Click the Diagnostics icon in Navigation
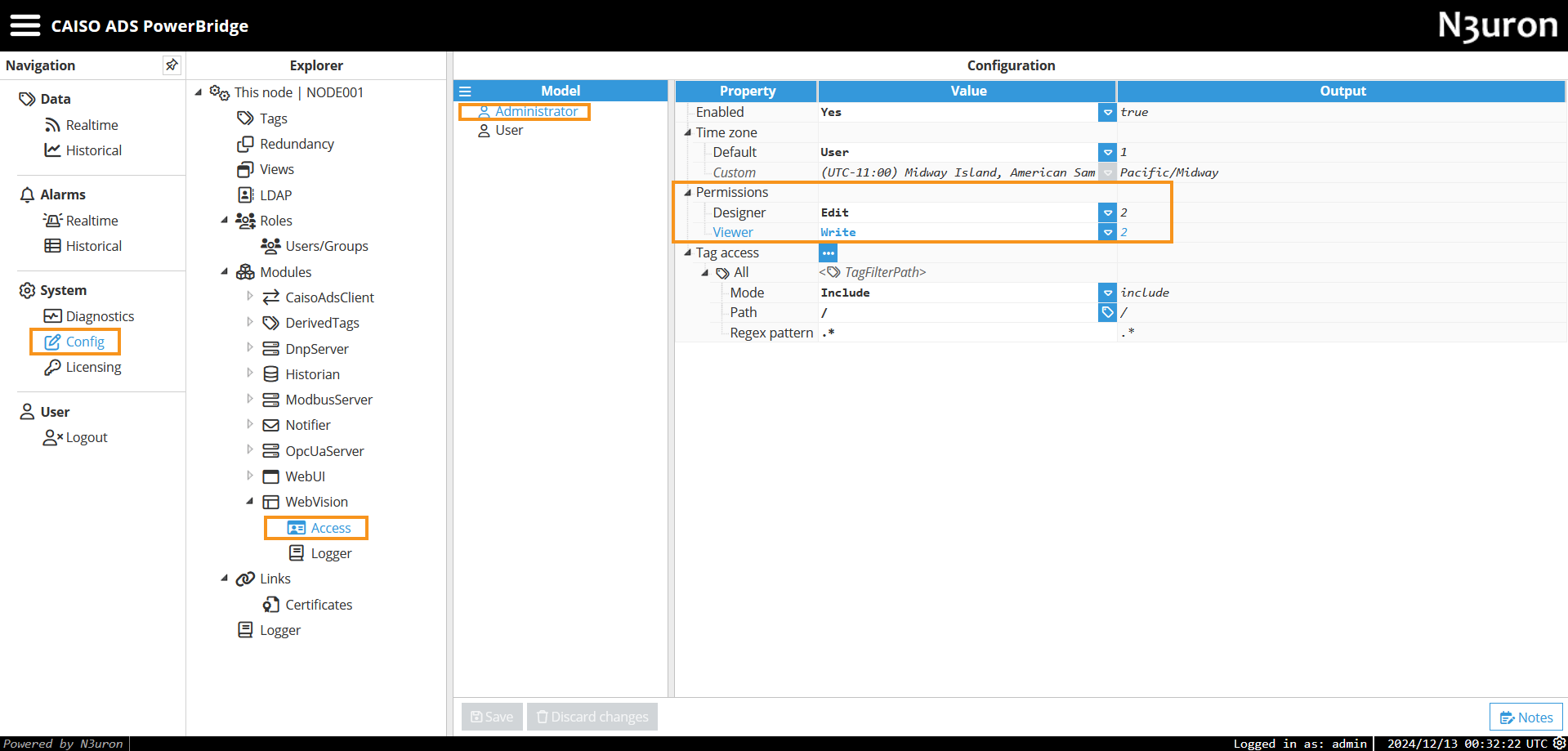 coord(52,315)
